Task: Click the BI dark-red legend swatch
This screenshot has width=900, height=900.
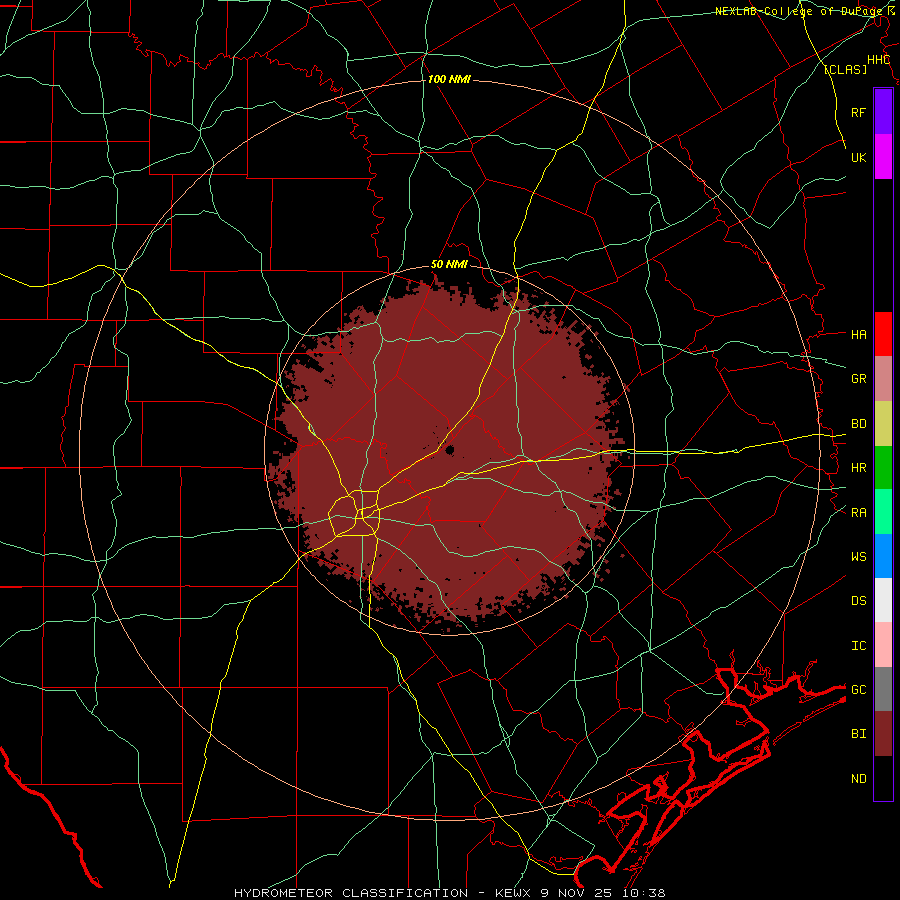Action: pos(883,734)
